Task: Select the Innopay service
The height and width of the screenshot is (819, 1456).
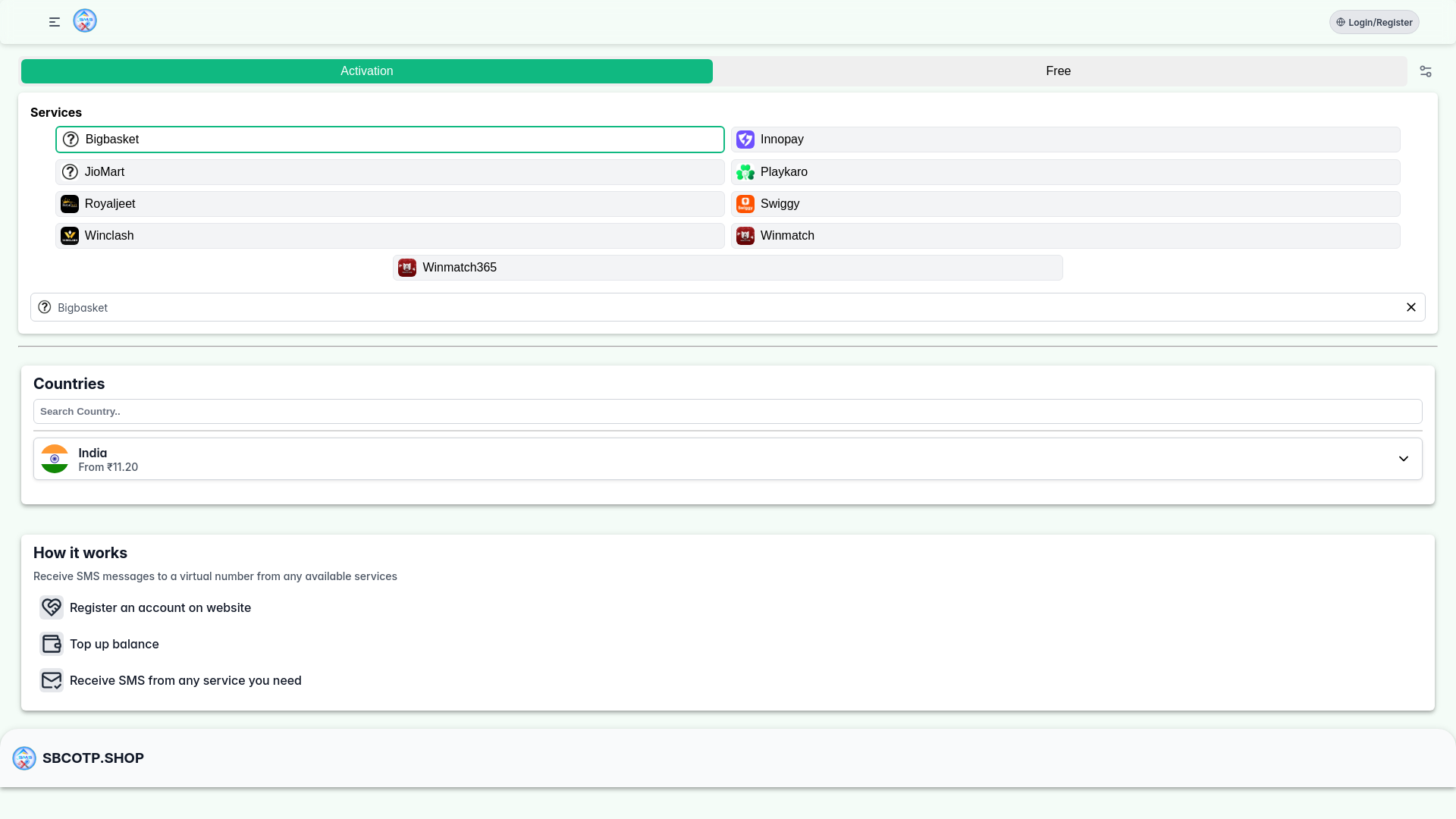Action: point(1065,140)
